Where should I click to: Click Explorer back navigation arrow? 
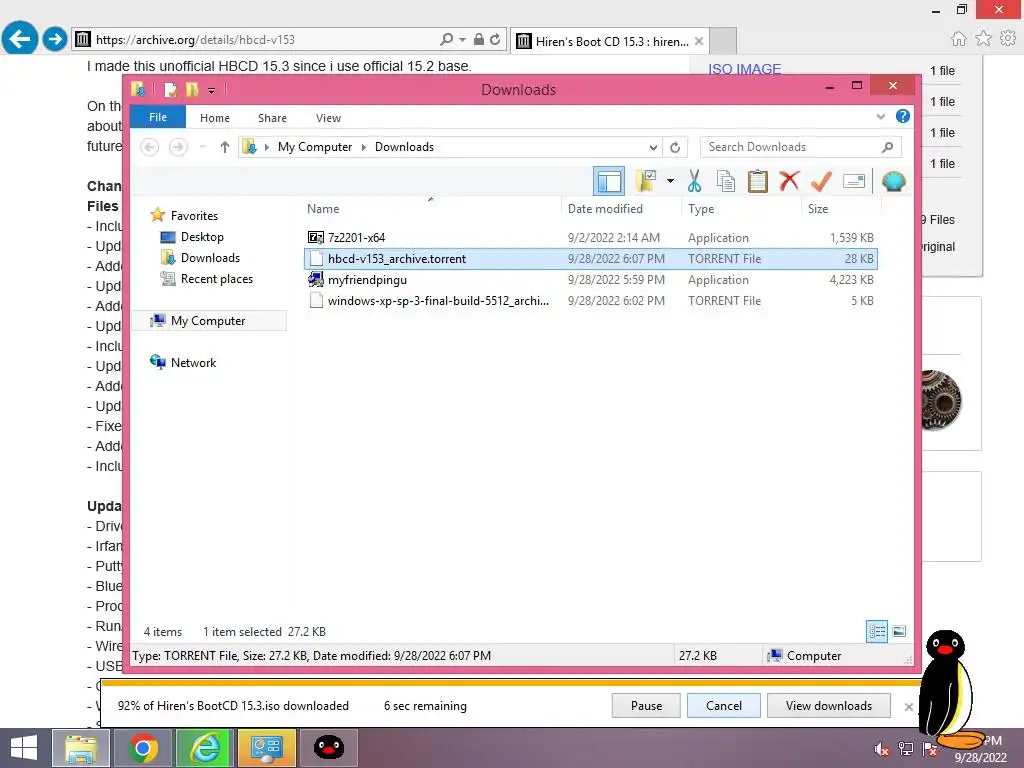click(x=150, y=147)
